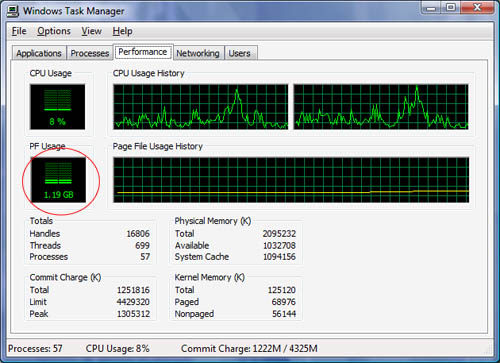Click the 'Kernel Memory (K)' group label
This screenshot has height=363, width=500.
click(x=209, y=277)
